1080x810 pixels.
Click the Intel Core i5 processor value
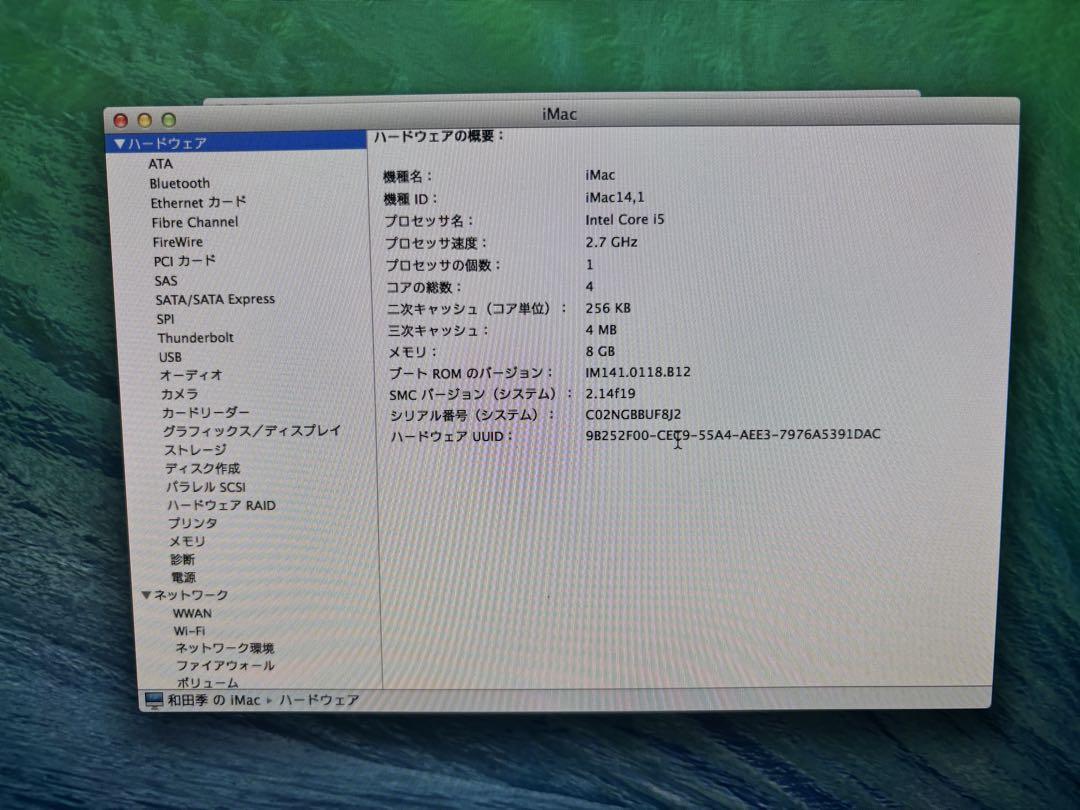click(x=625, y=220)
